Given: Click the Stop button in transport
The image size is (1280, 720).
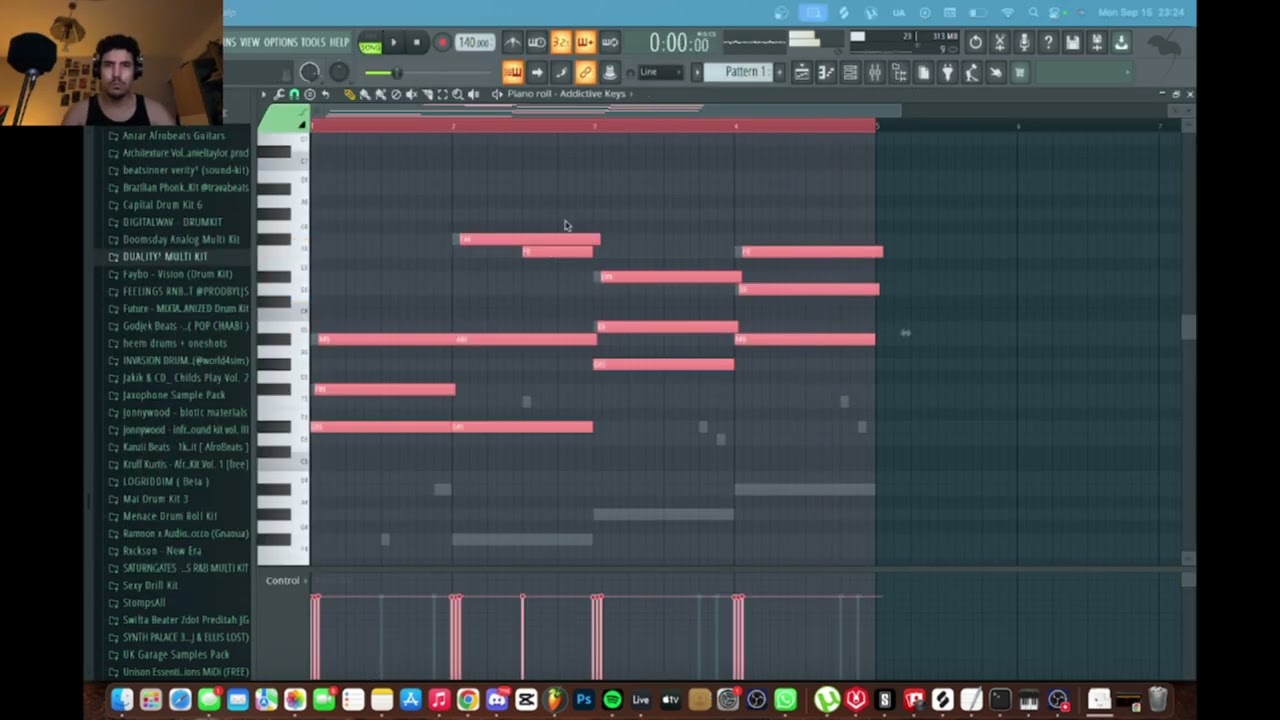Looking at the screenshot, I should click(417, 43).
